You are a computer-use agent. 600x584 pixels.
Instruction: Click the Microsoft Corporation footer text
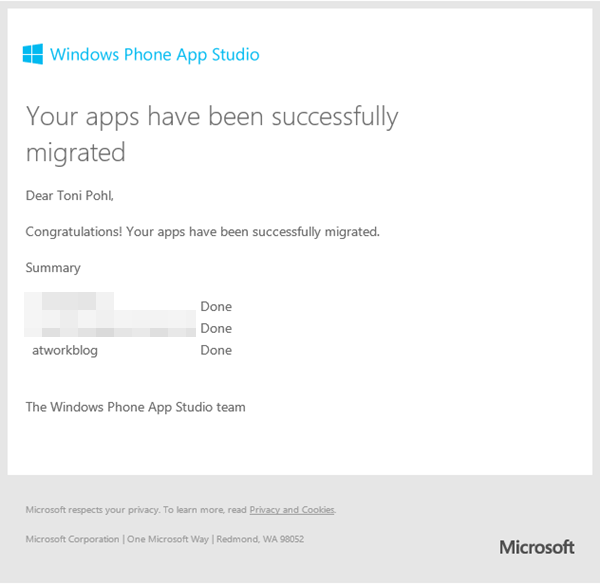tap(72, 539)
